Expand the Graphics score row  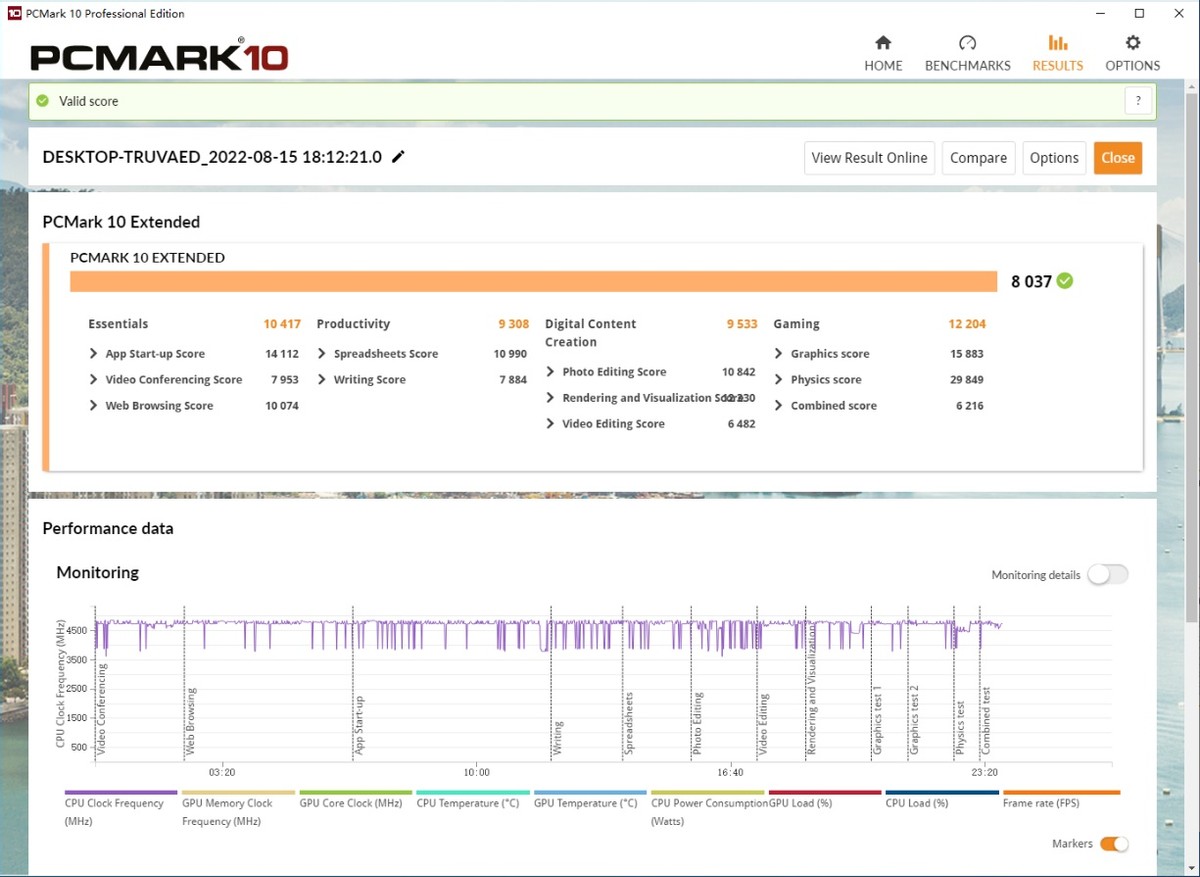(x=779, y=354)
